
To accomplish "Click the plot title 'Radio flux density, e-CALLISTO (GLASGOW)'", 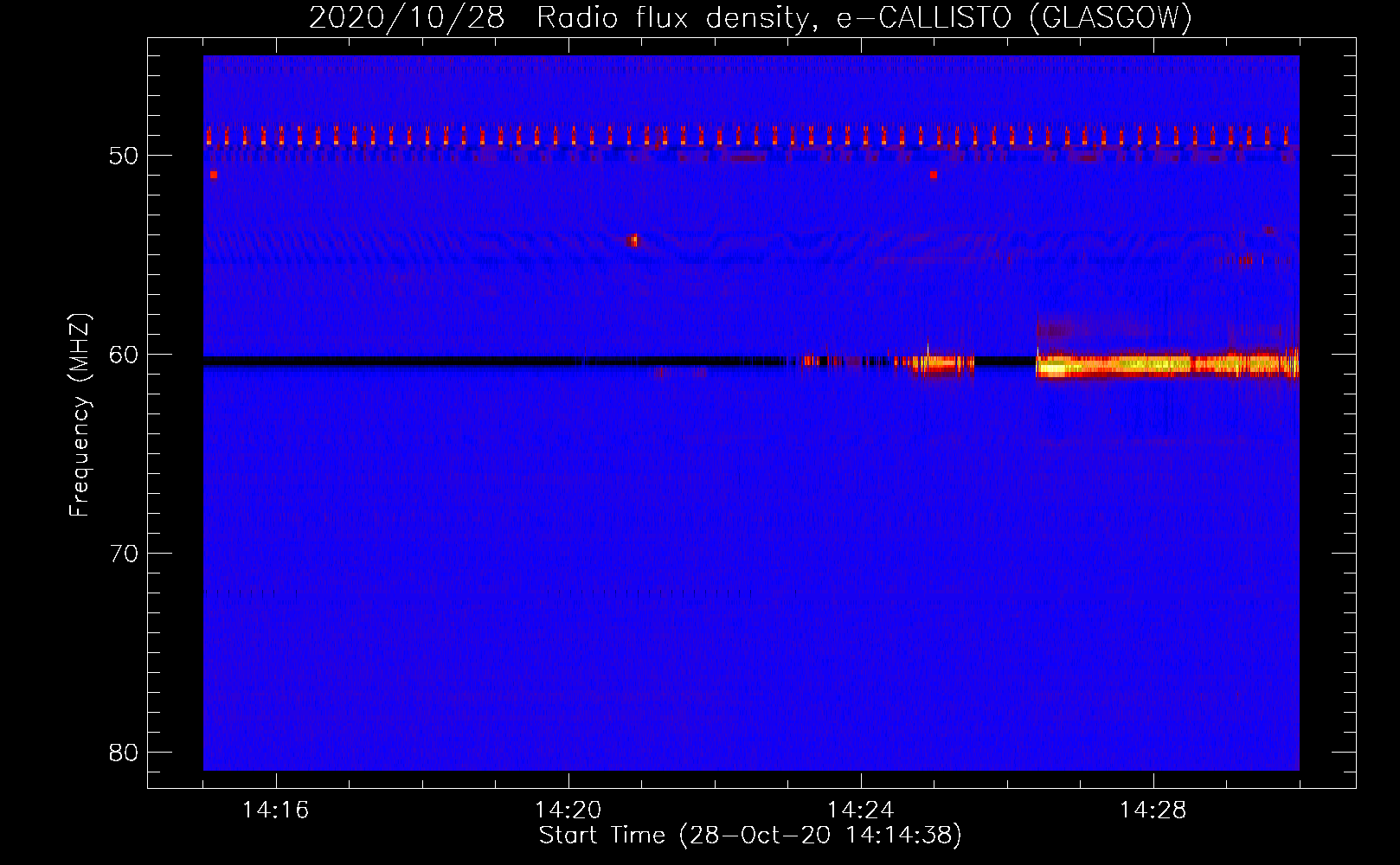I will click(864, 17).
